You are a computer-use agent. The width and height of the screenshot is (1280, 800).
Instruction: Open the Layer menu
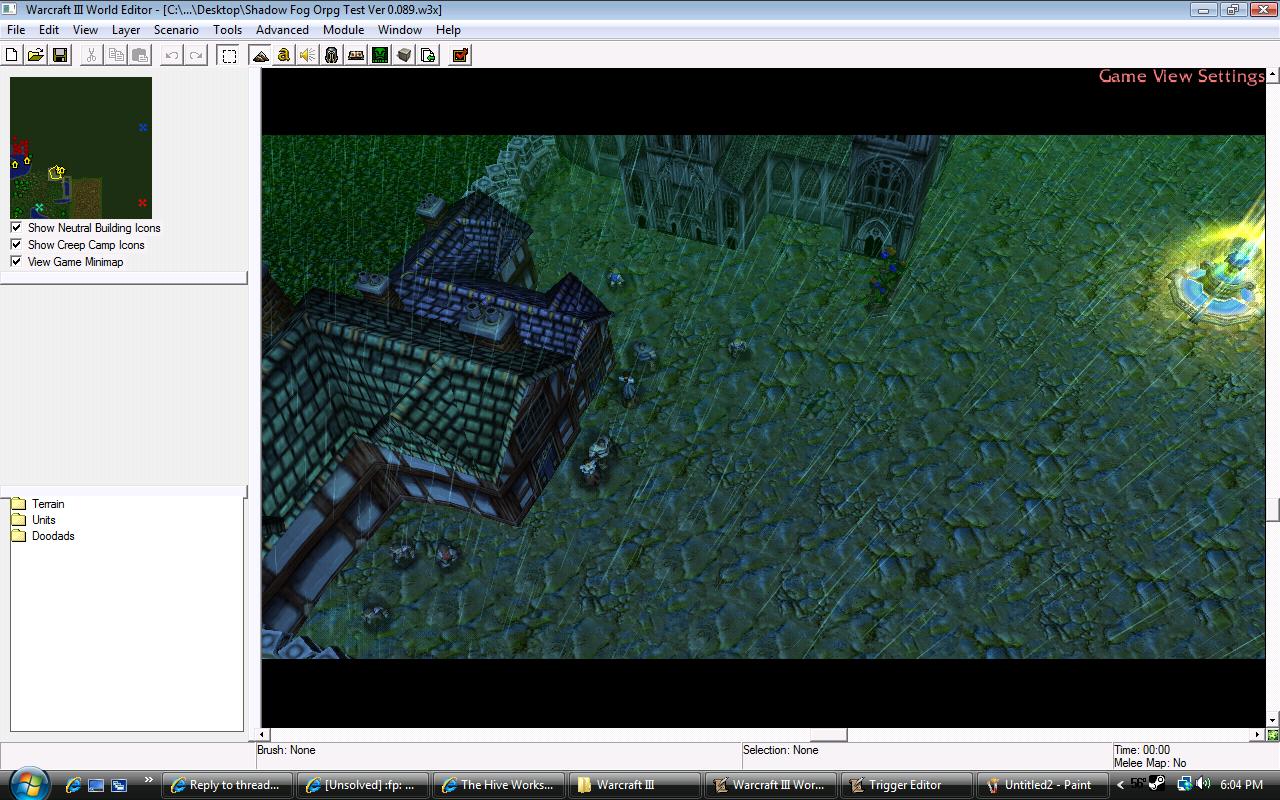[x=126, y=30]
